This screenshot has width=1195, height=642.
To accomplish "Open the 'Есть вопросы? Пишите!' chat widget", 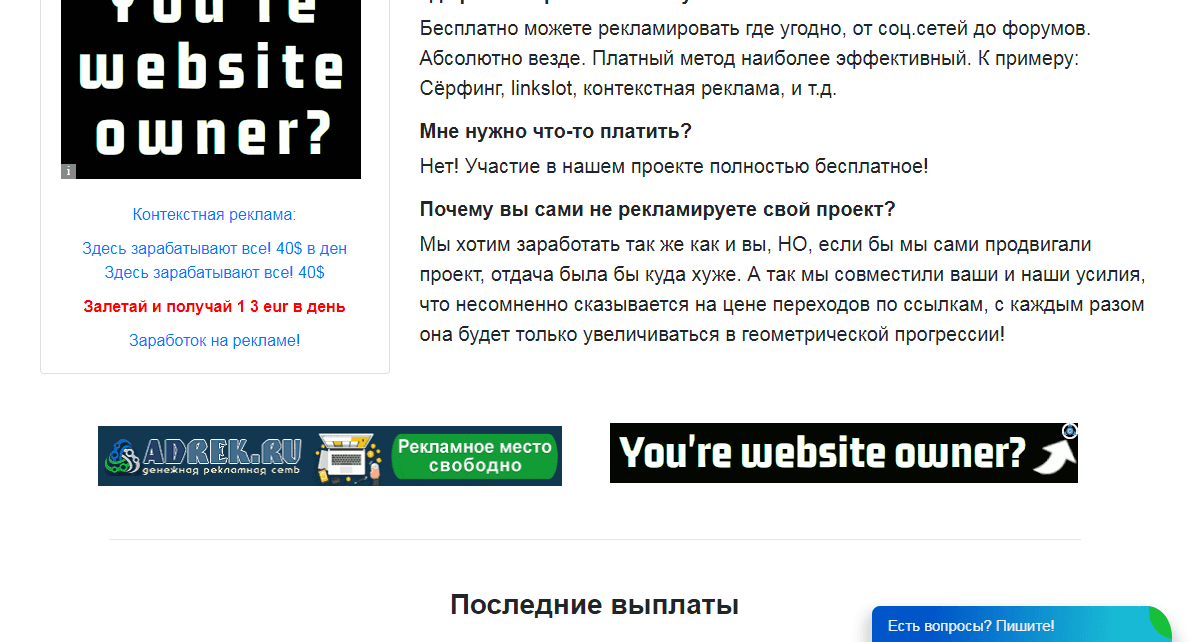I will point(970,626).
